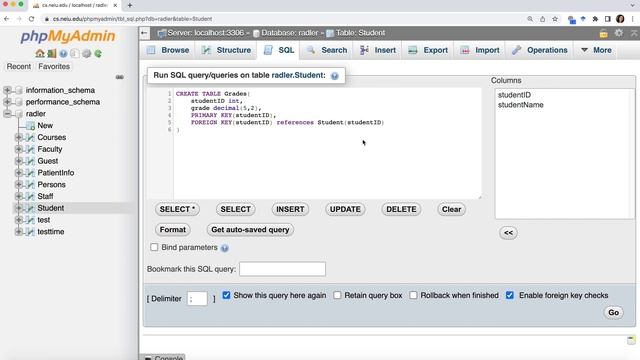The width and height of the screenshot is (640, 360).
Task: Open the Chrome profile avatar
Action: 620,19
